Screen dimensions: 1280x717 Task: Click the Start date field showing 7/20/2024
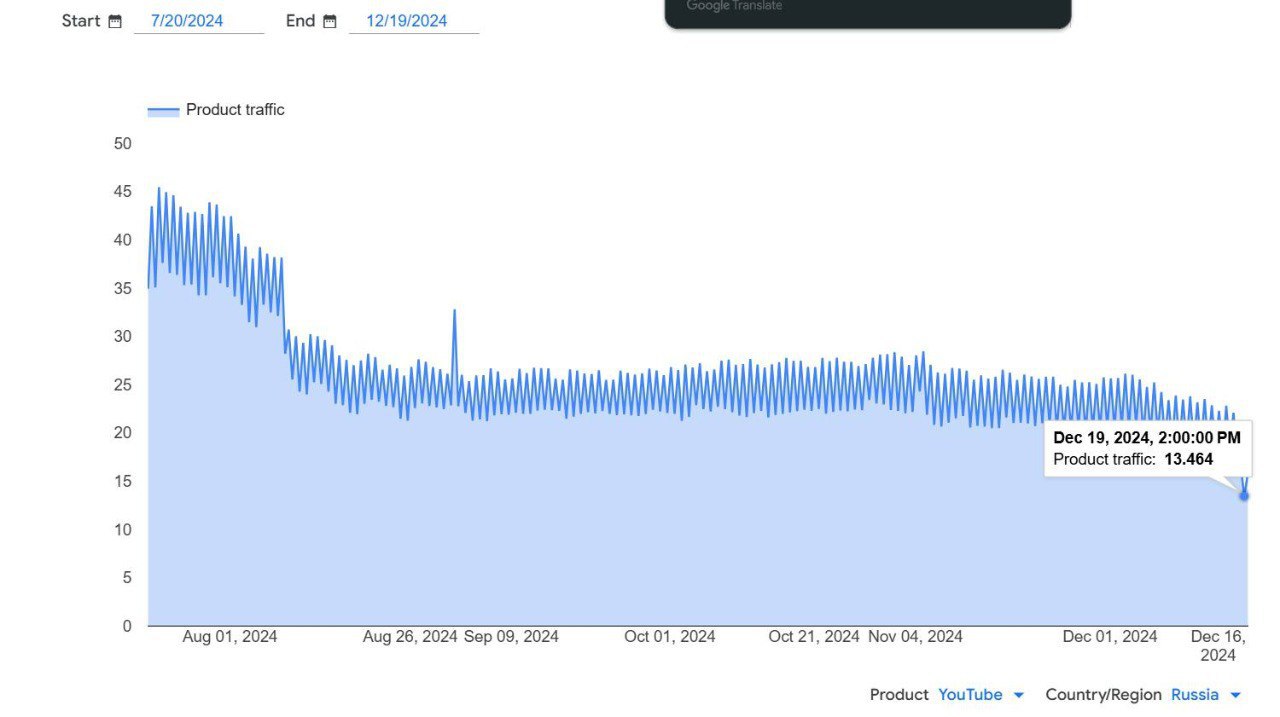point(198,21)
